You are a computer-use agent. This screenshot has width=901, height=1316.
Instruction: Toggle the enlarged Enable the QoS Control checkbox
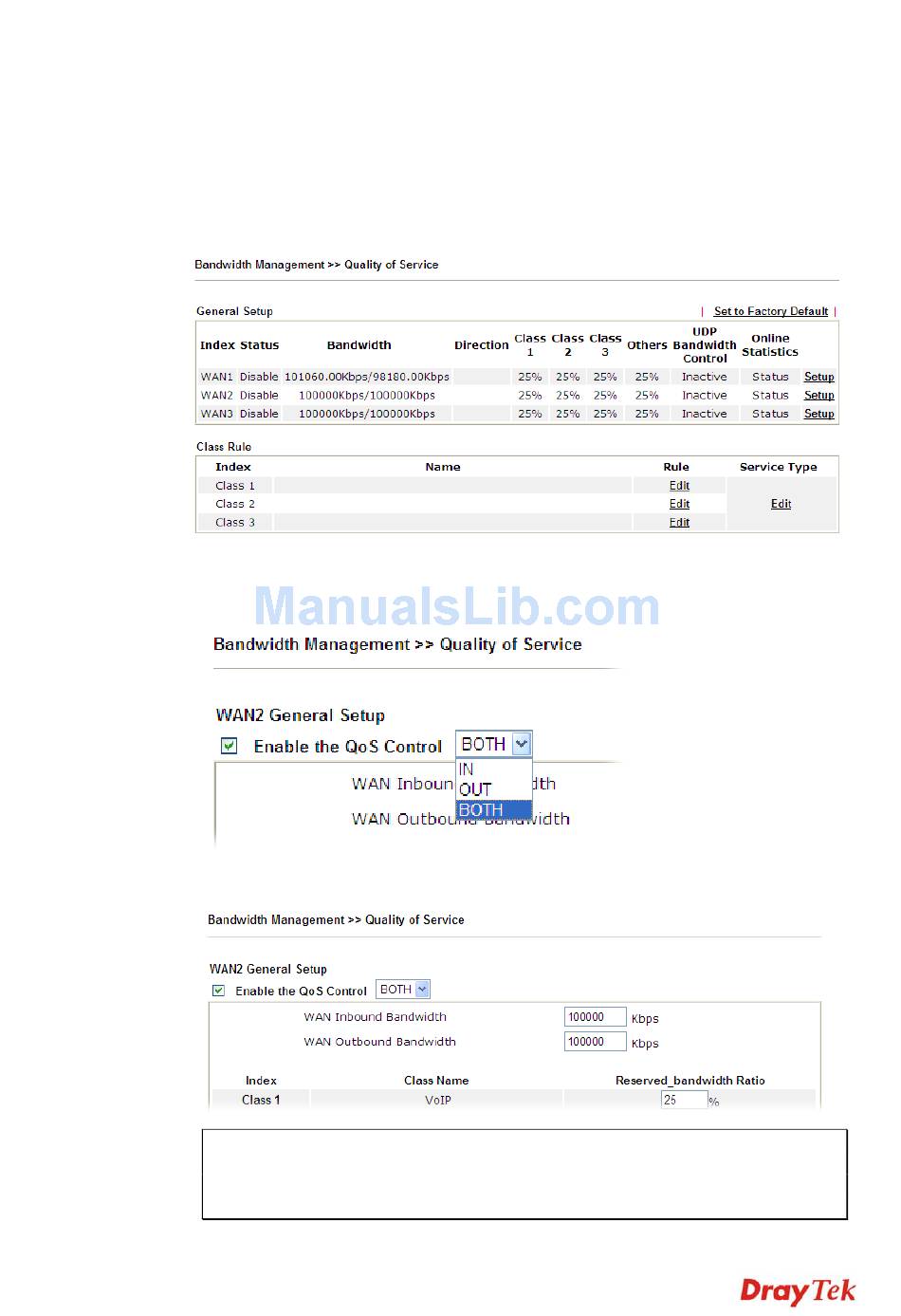(x=230, y=746)
